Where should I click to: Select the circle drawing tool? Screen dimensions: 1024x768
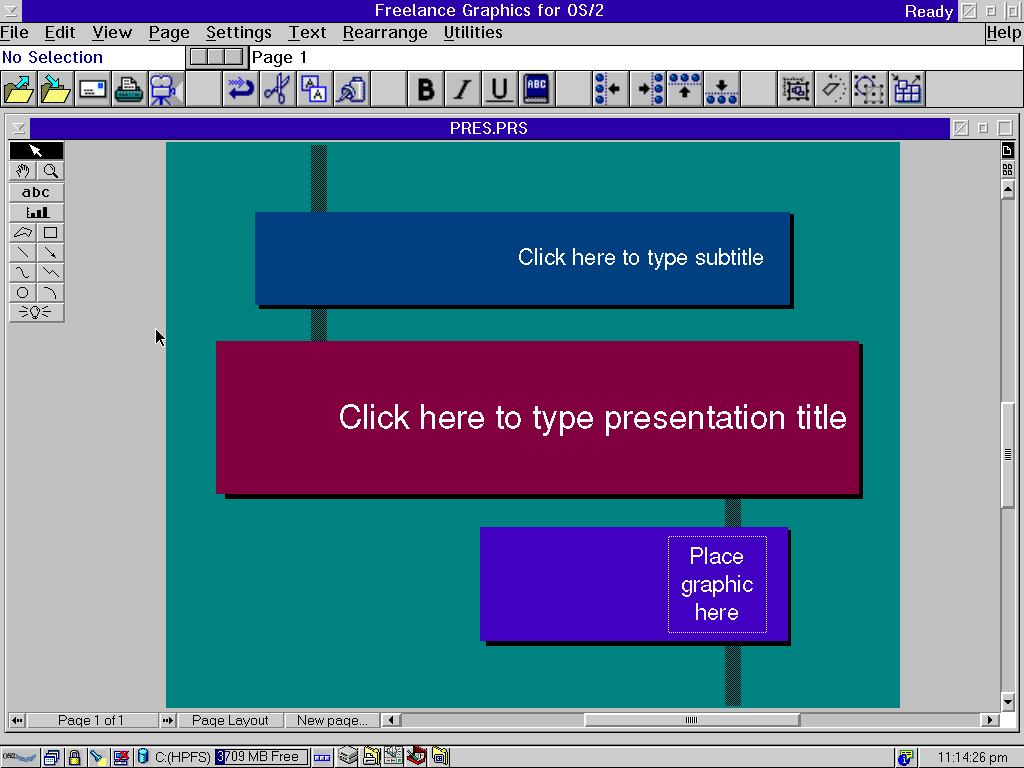tap(23, 293)
